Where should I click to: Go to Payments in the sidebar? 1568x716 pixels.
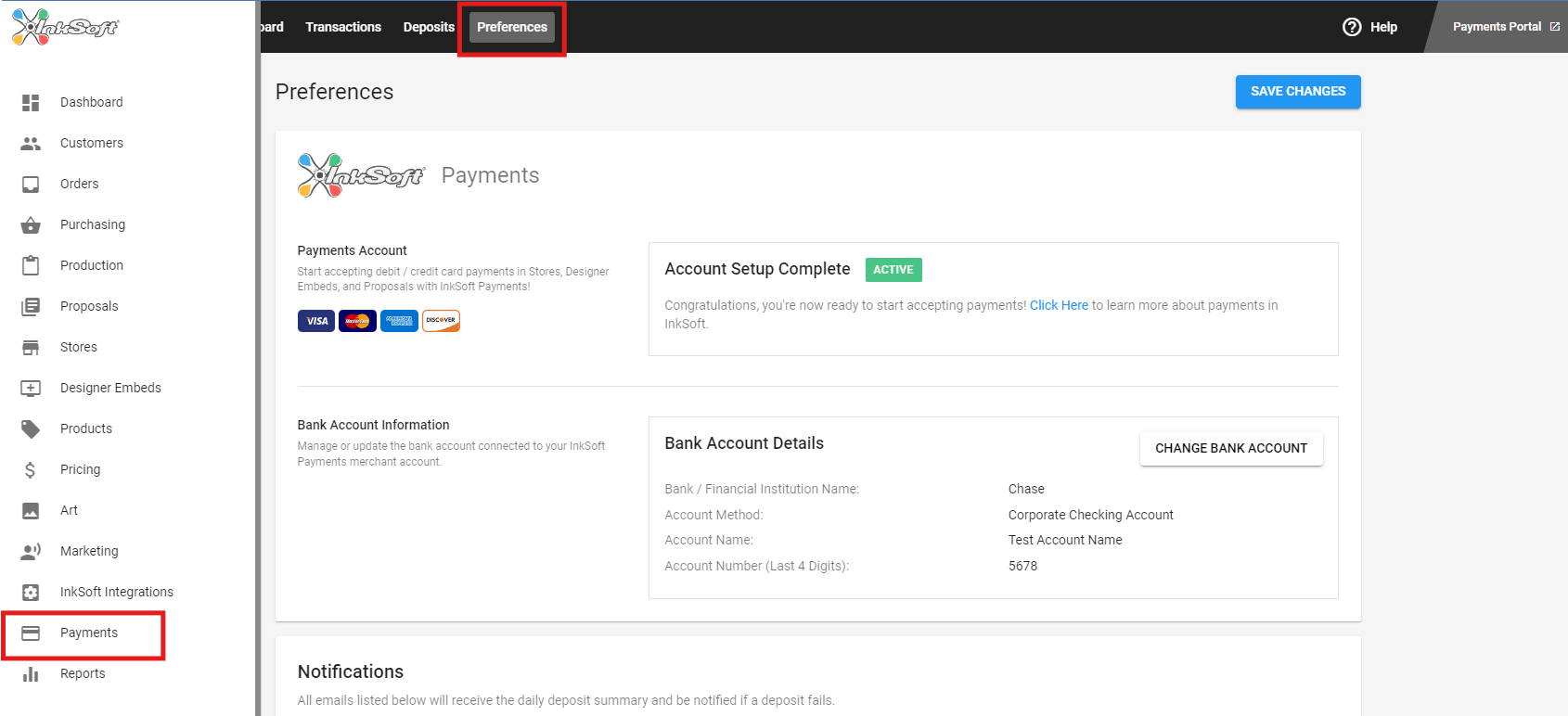coord(89,633)
